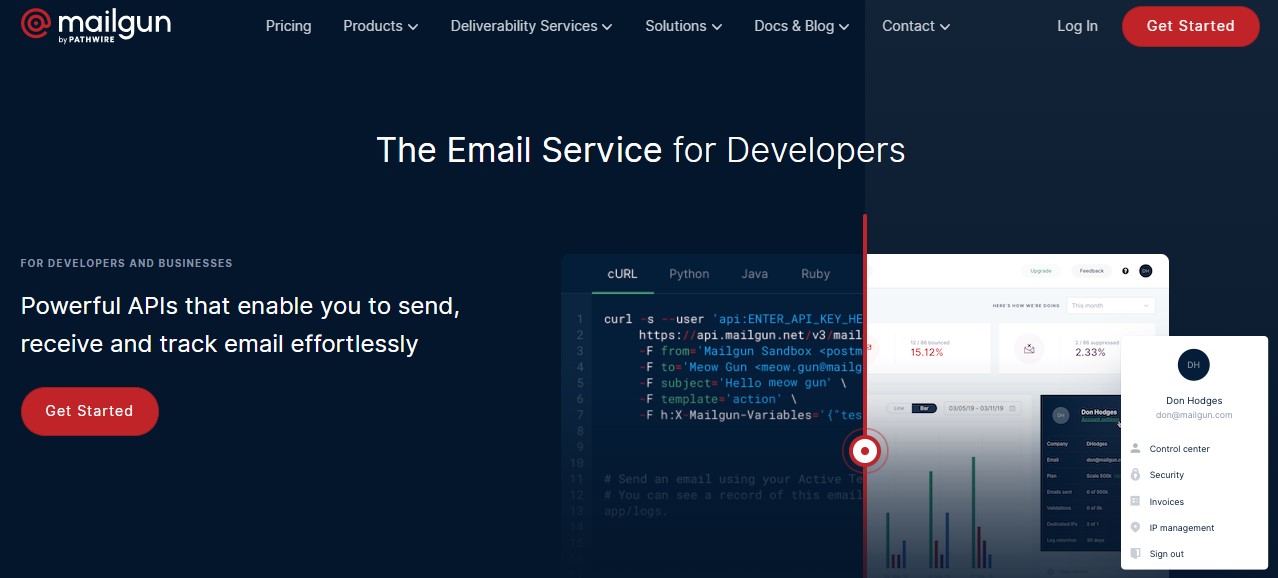
Task: Click the small DH avatar in dashboard header
Action: tap(1146, 271)
